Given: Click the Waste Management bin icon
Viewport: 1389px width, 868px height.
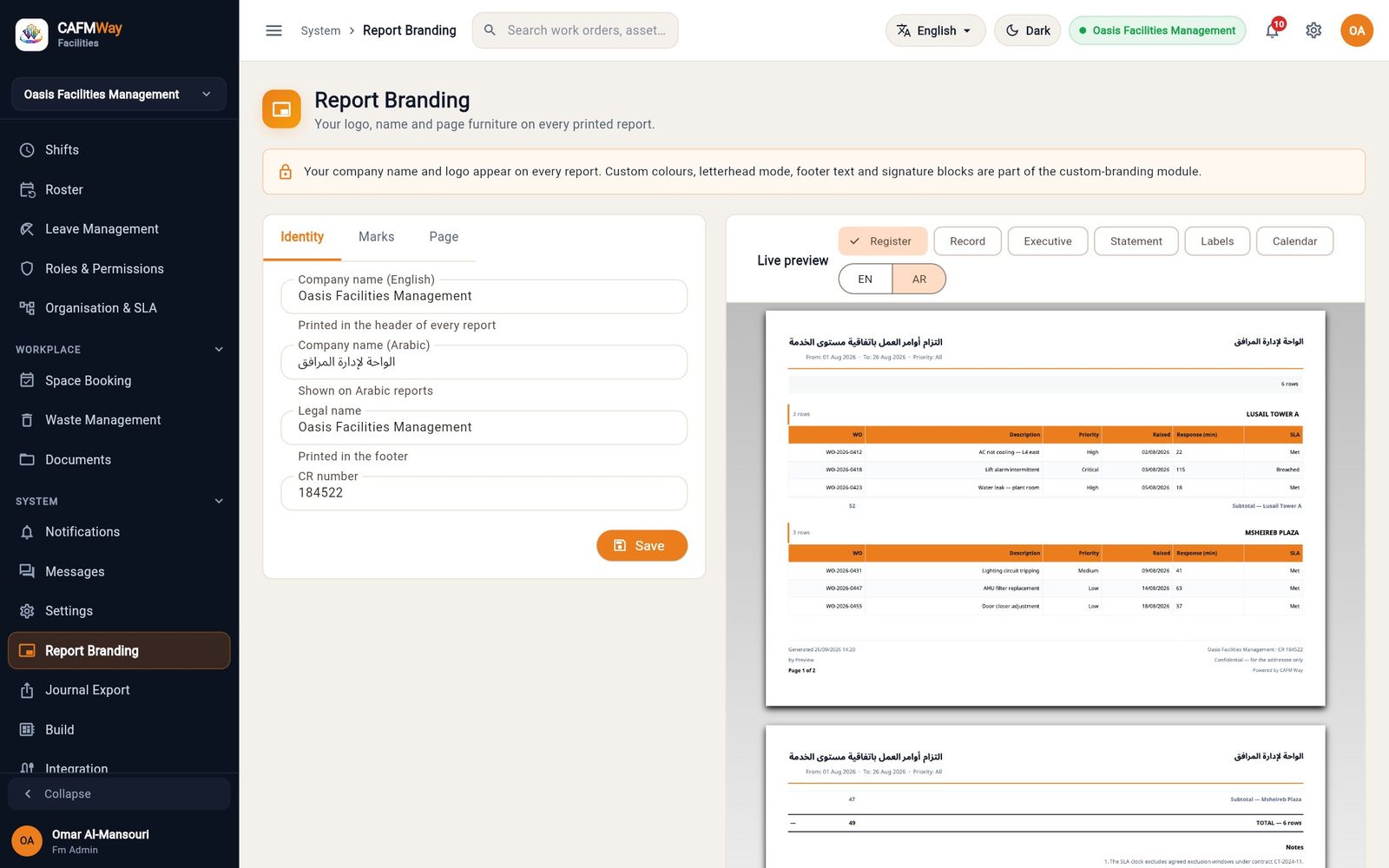Looking at the screenshot, I should [x=27, y=420].
